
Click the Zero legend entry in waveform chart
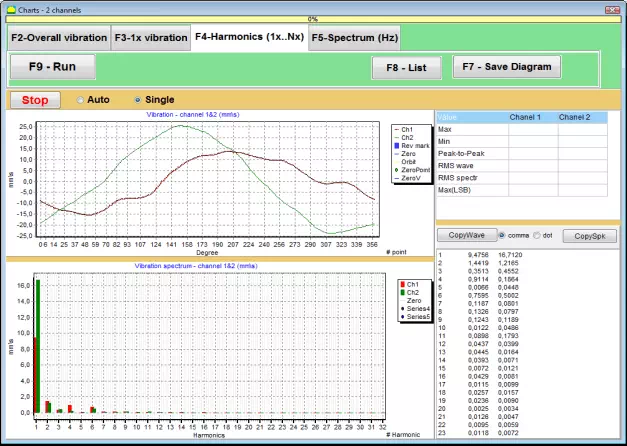pos(405,154)
